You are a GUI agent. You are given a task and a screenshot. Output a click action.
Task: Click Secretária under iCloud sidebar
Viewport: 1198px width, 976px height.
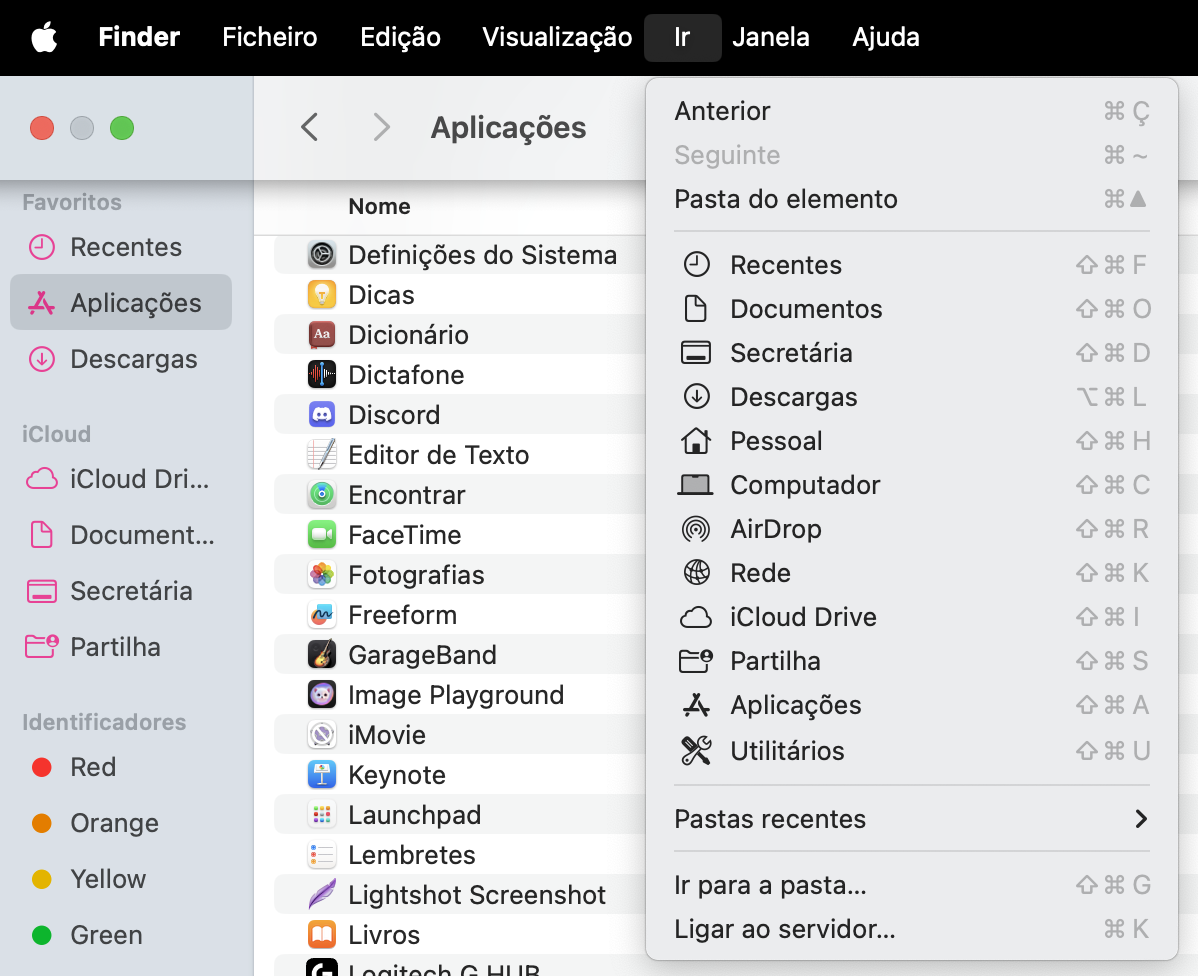pyautogui.click(x=130, y=591)
